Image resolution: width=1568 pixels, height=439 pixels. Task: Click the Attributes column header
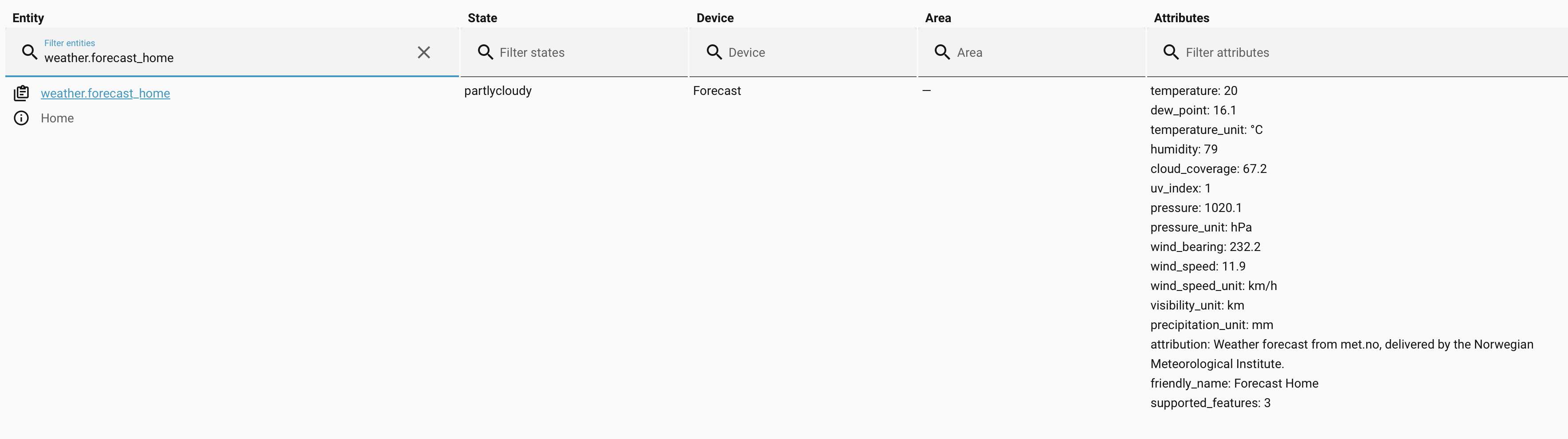(1181, 18)
